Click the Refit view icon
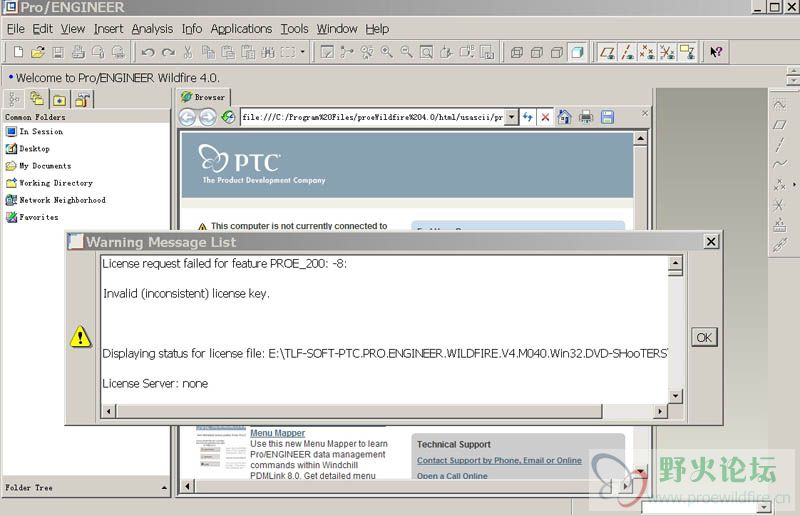 [426, 52]
